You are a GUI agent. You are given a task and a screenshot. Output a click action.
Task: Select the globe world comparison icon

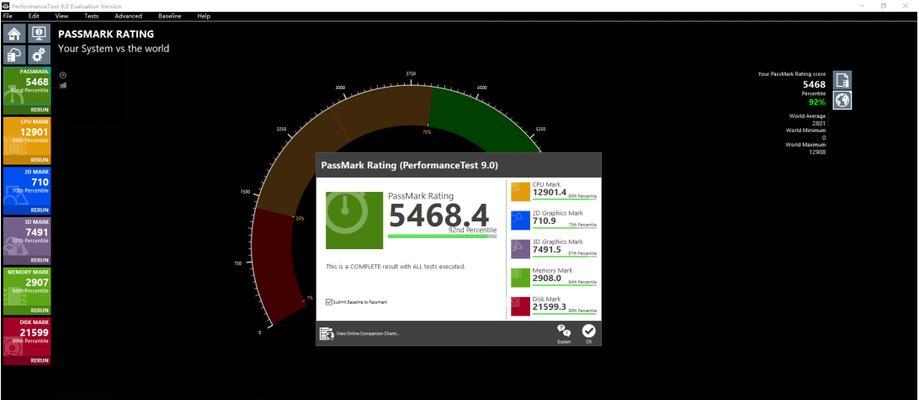coord(842,100)
